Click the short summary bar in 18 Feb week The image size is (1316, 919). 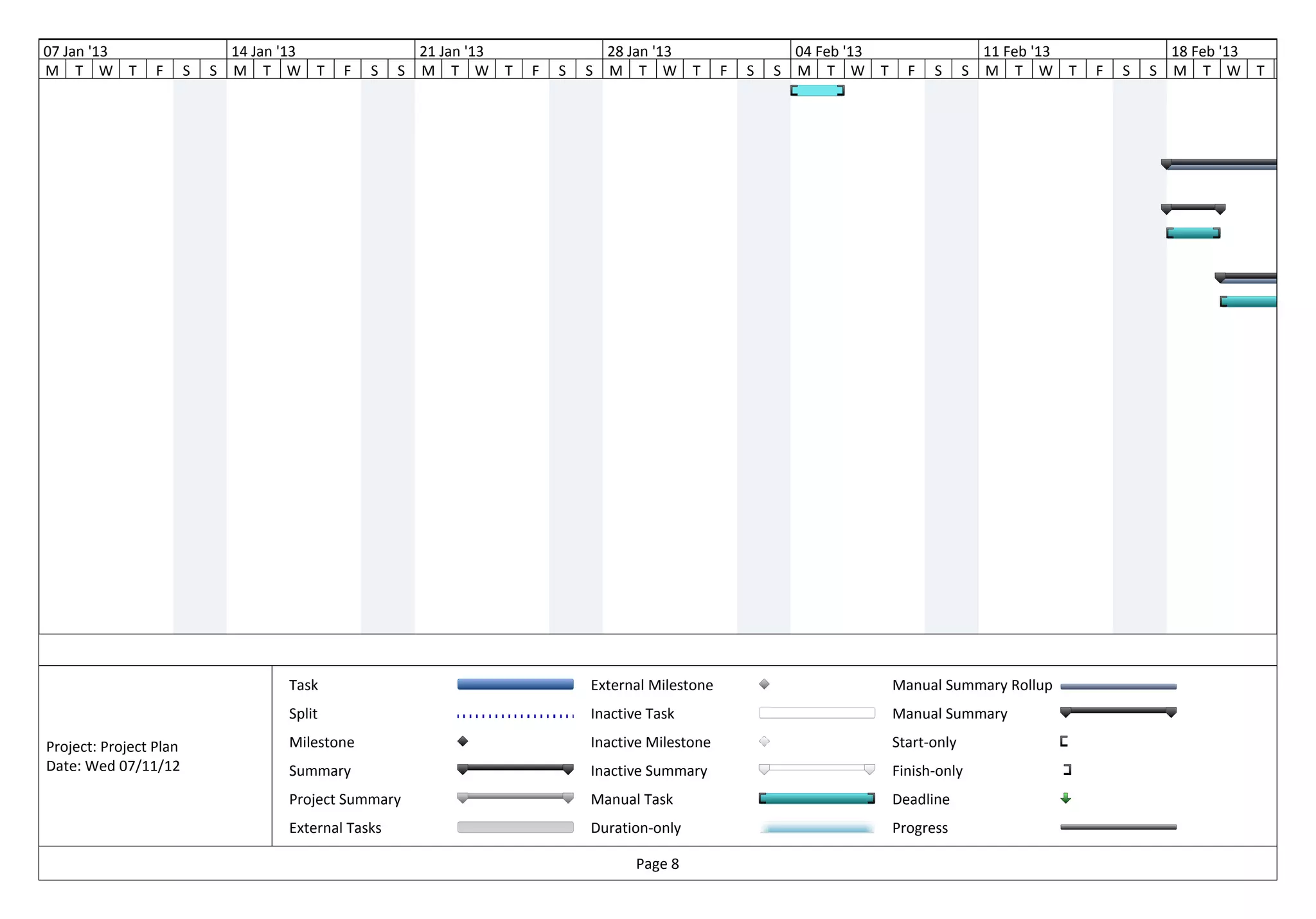[x=1193, y=208]
